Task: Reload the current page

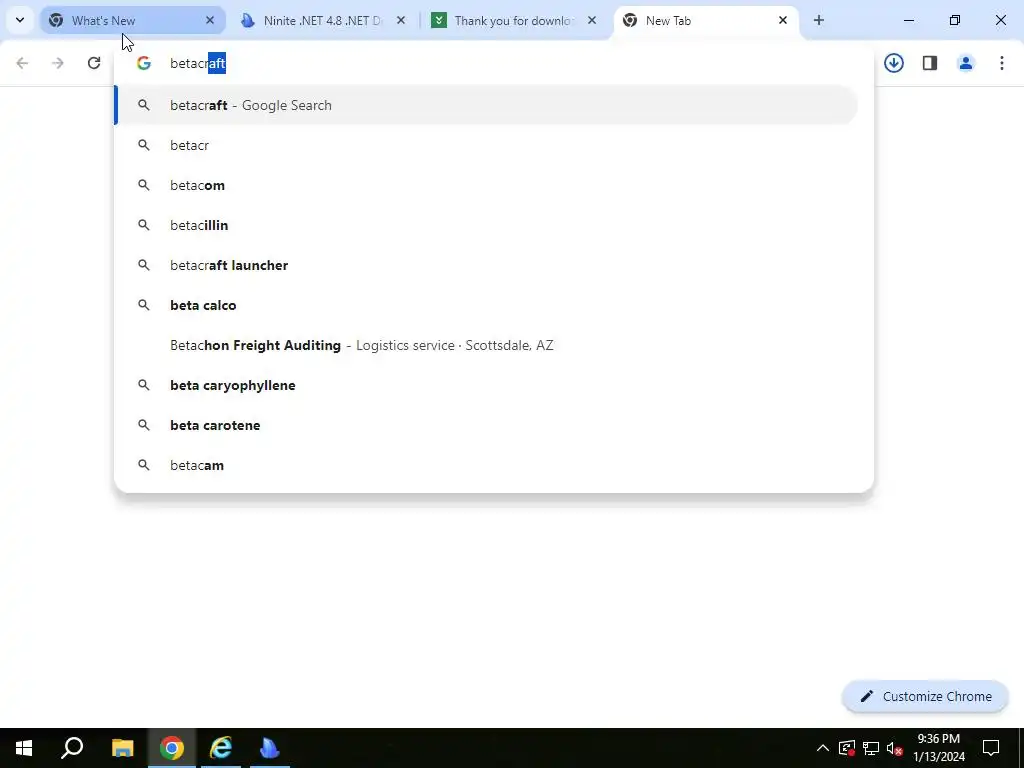Action: pyautogui.click(x=94, y=63)
